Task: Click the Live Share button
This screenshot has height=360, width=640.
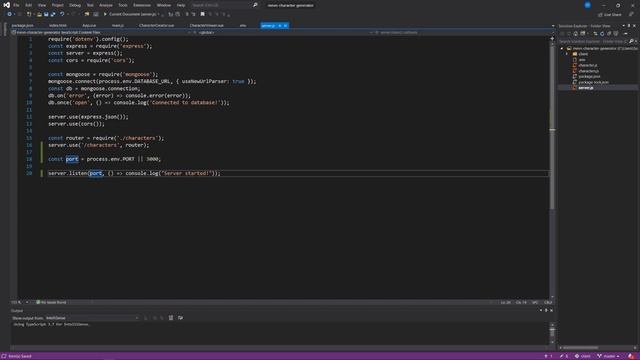Action: [610, 14]
